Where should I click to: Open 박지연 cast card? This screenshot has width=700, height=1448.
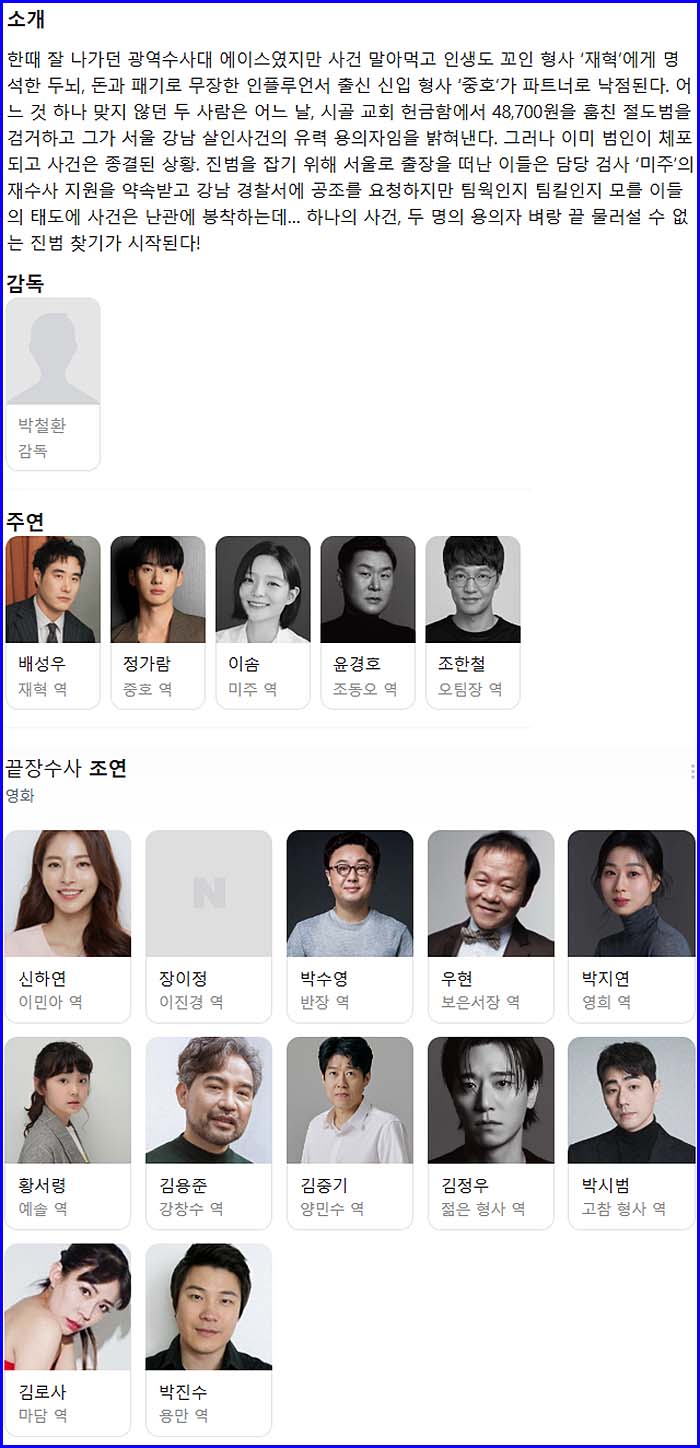click(x=632, y=926)
